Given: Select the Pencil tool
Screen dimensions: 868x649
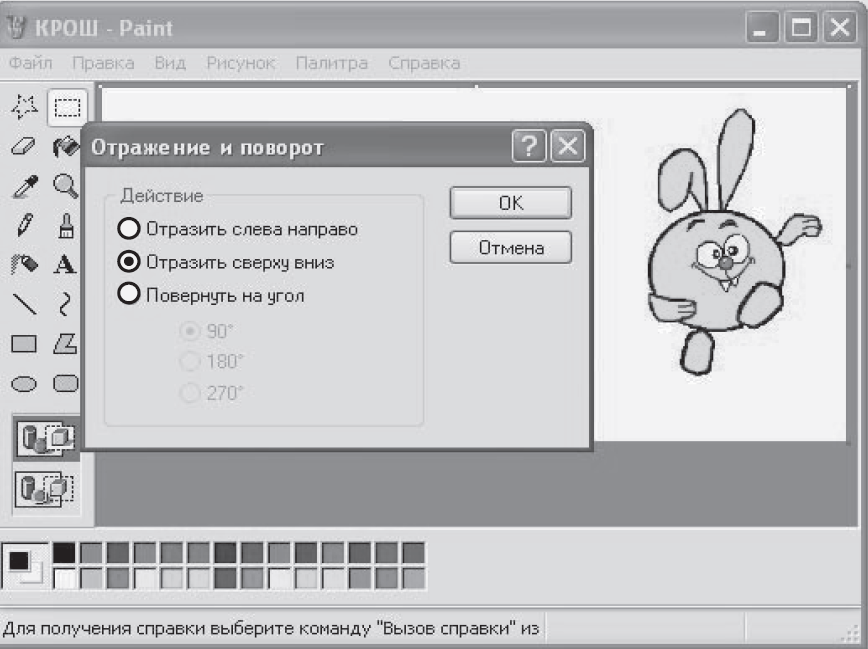Looking at the screenshot, I should 24,225.
